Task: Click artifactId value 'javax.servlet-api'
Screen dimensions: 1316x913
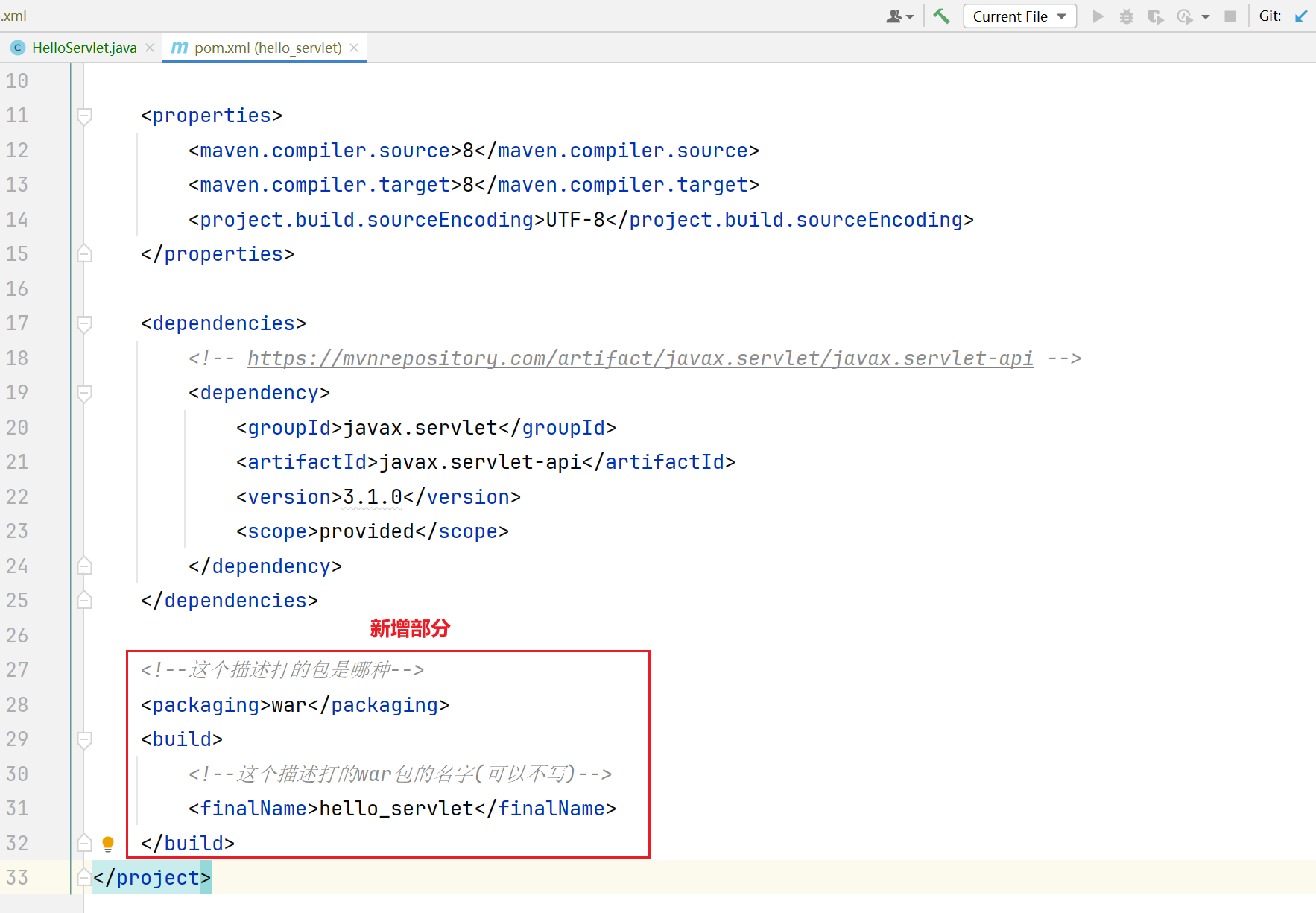Action: (480, 462)
